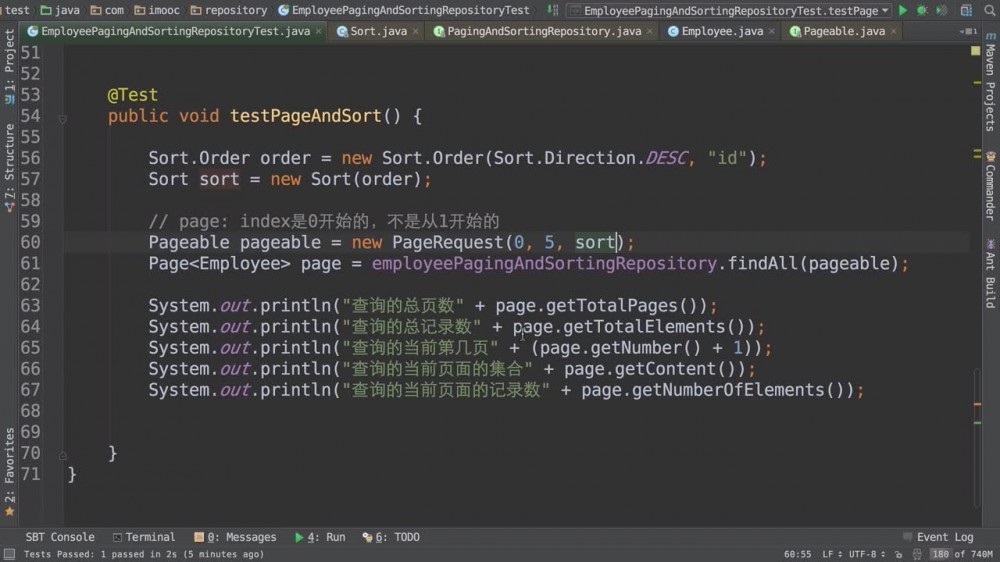Open the run configuration dropdown testPage

pos(730,11)
